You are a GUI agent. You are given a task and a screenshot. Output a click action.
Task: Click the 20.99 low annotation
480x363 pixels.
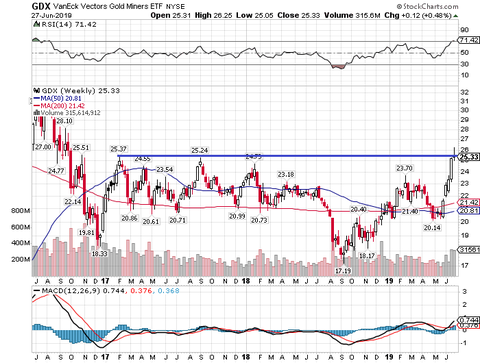click(237, 216)
